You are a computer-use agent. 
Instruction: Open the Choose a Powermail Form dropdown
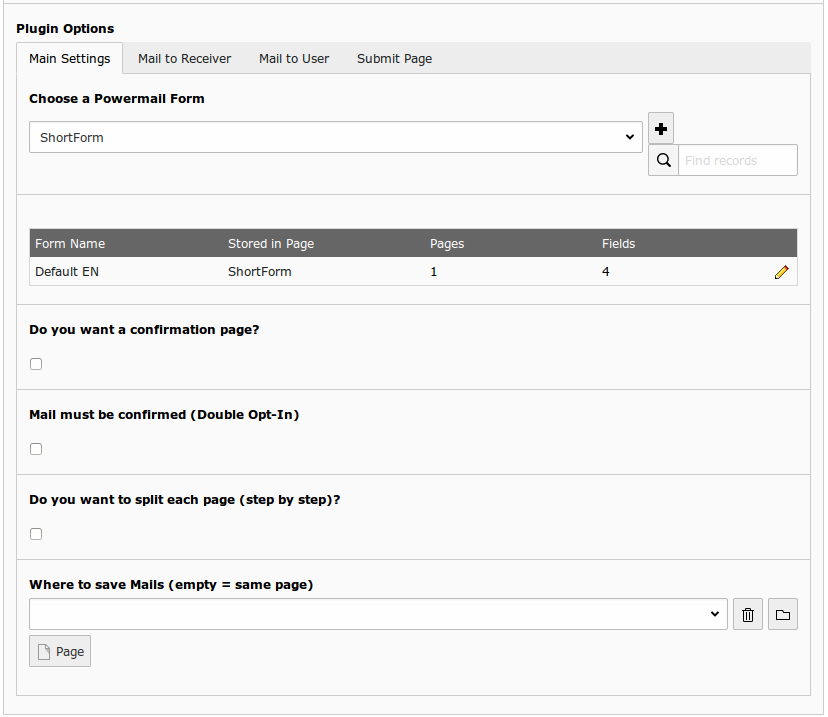(335, 138)
